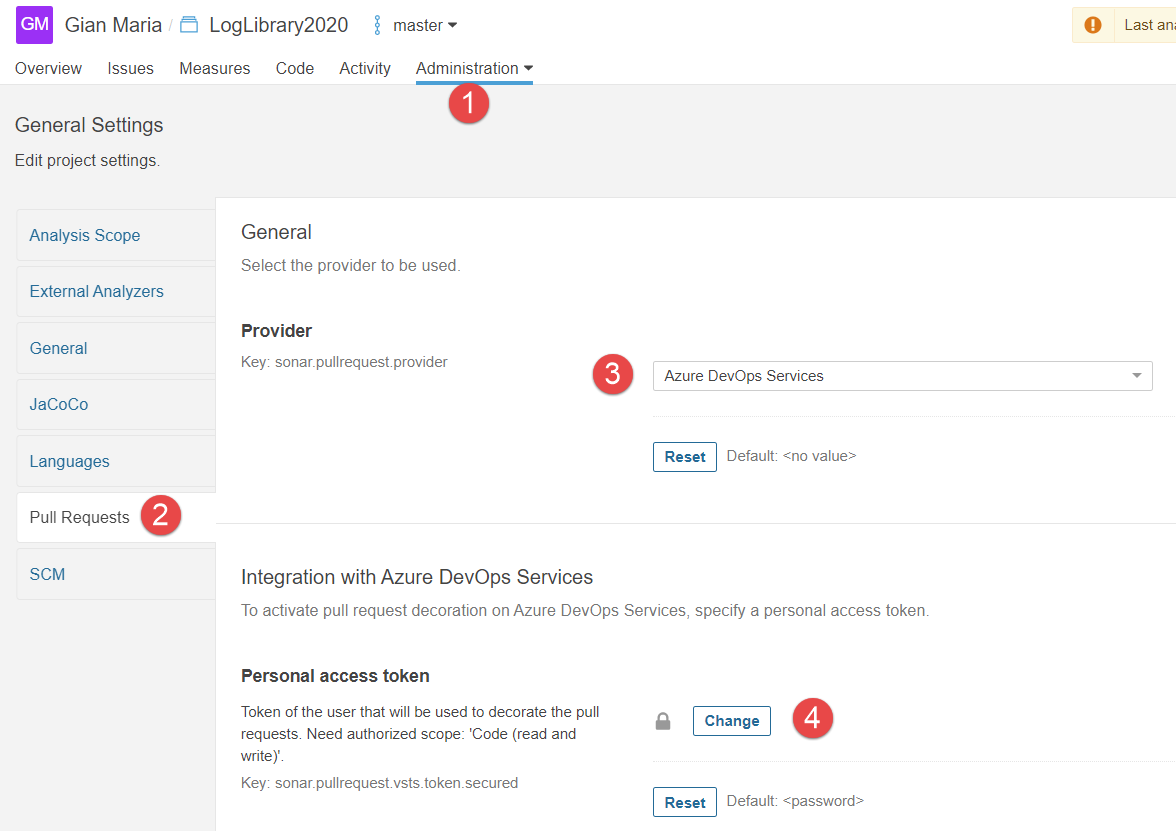Image resolution: width=1176 pixels, height=831 pixels.
Task: Open the Azure DevOps Services provider dropdown
Action: 902,376
